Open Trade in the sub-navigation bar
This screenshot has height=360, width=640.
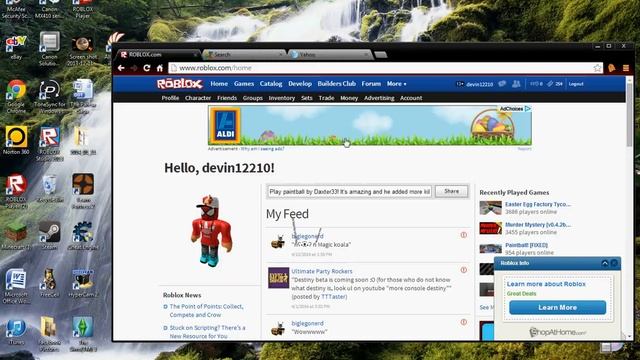point(326,98)
